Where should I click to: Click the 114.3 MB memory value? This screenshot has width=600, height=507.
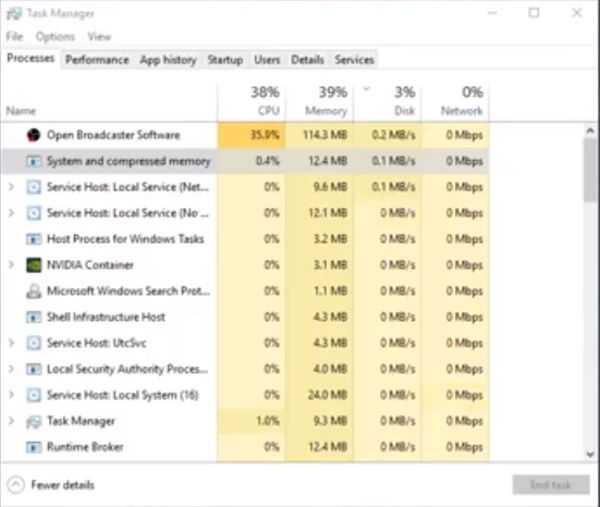point(325,135)
